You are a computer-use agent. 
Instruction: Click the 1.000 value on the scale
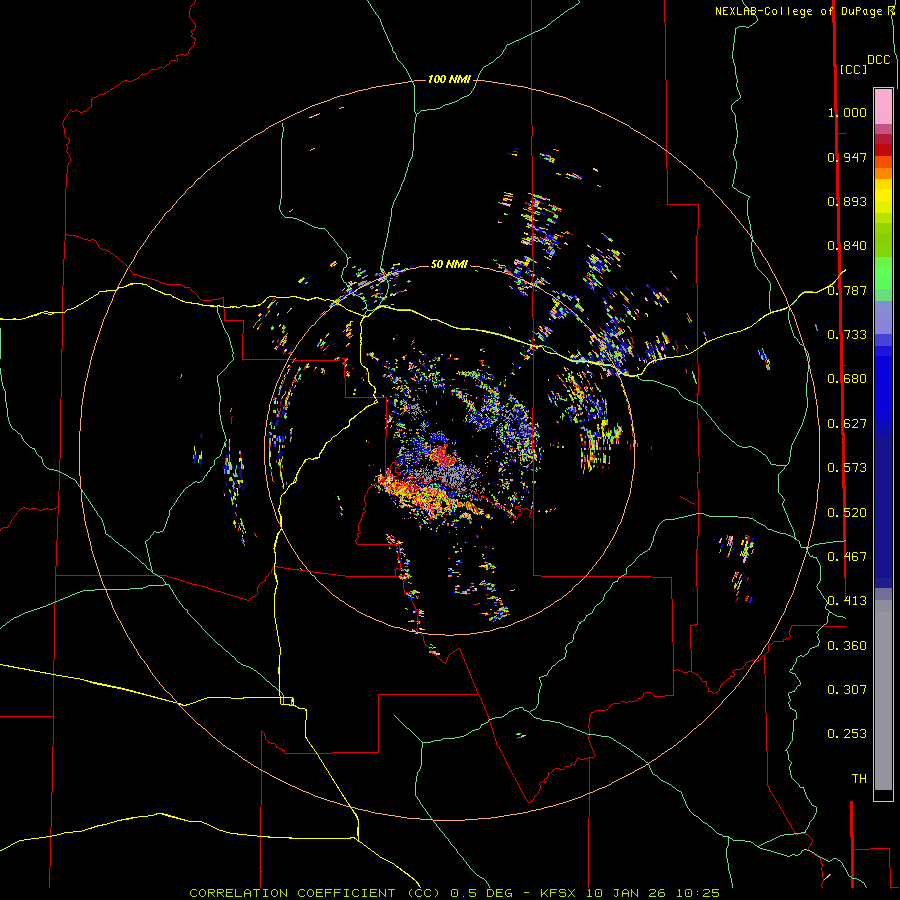(x=847, y=112)
